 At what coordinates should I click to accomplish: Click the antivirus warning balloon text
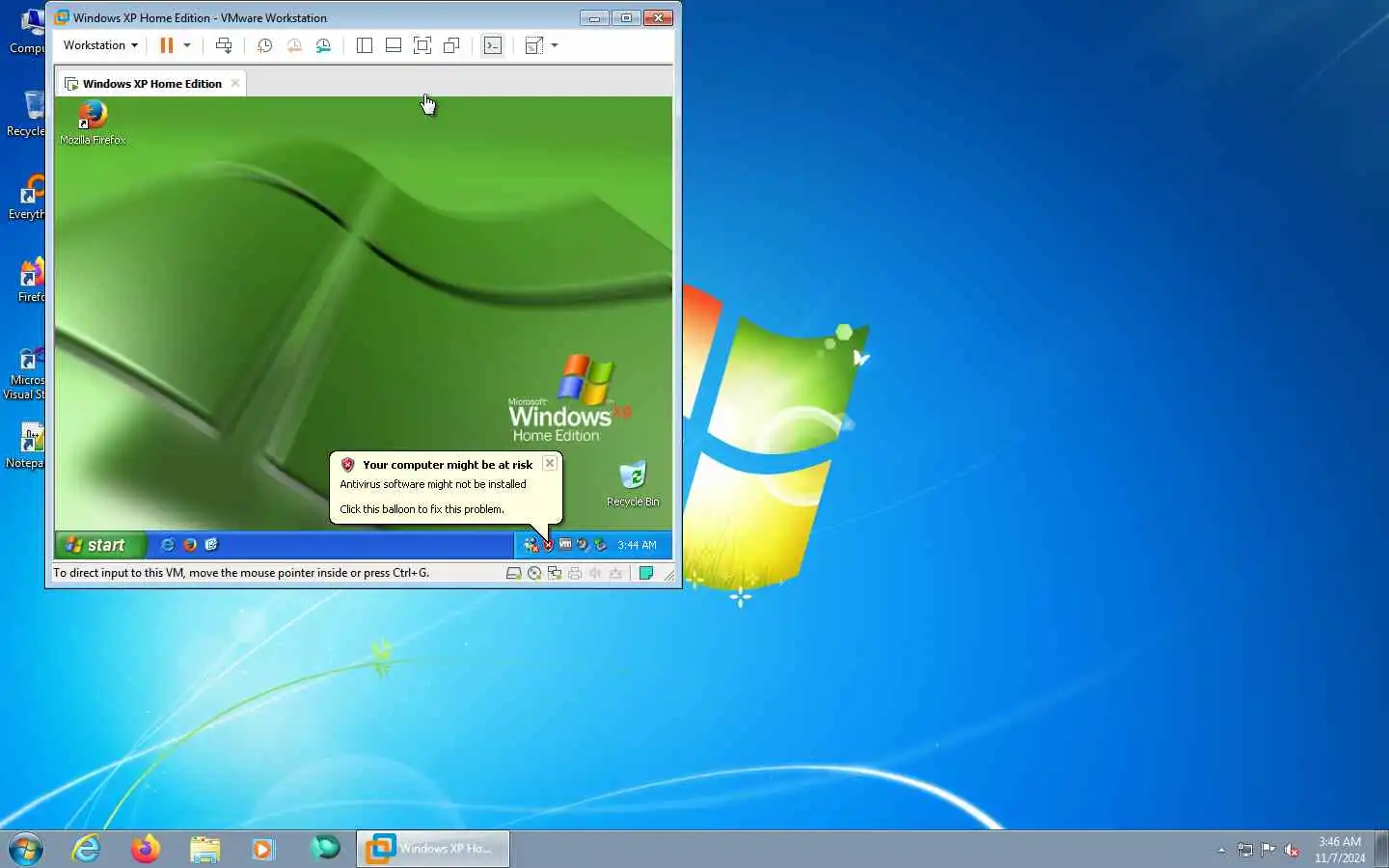point(433,484)
